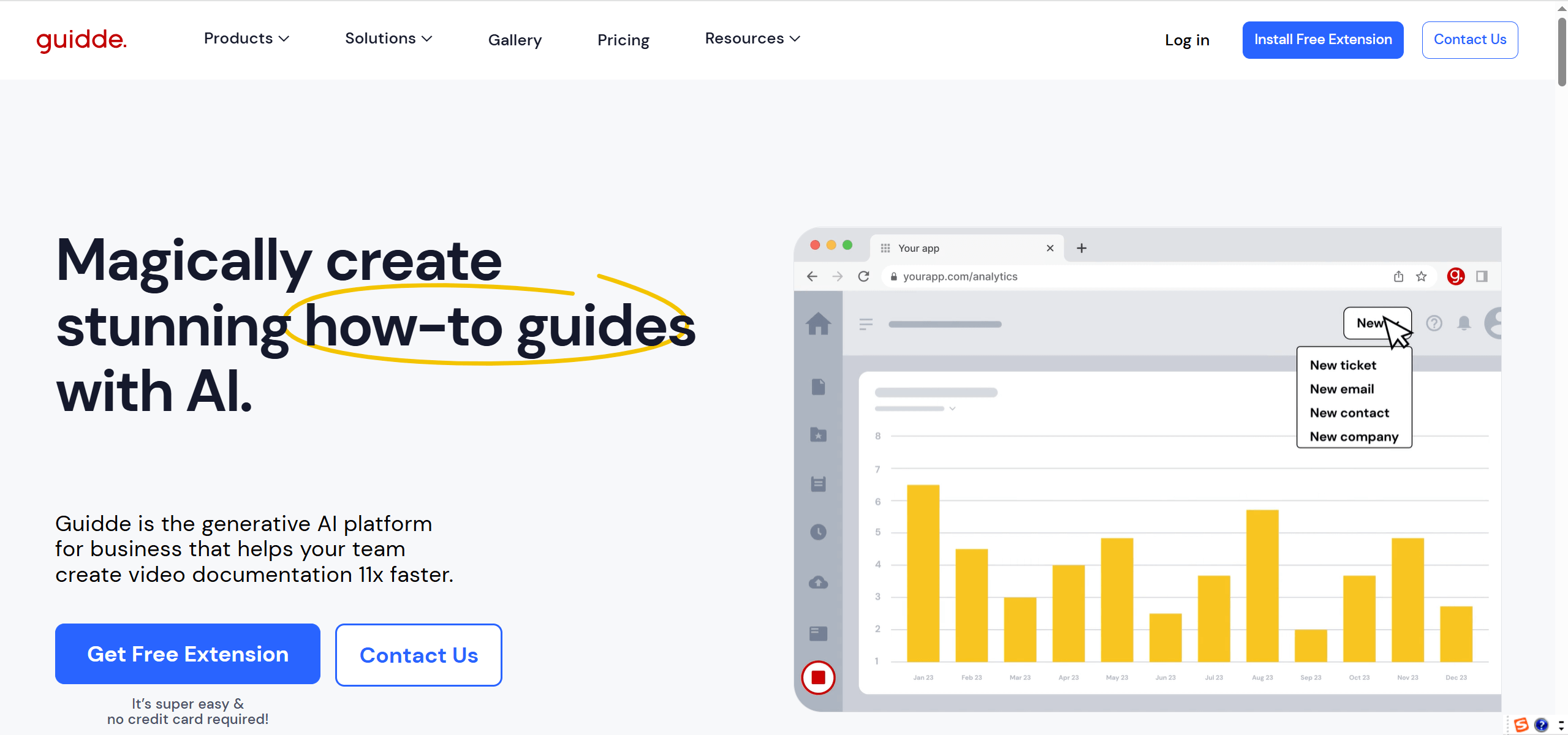Screen dimensions: 1568x735
Task: Click the share icon in address bar
Action: [1398, 276]
